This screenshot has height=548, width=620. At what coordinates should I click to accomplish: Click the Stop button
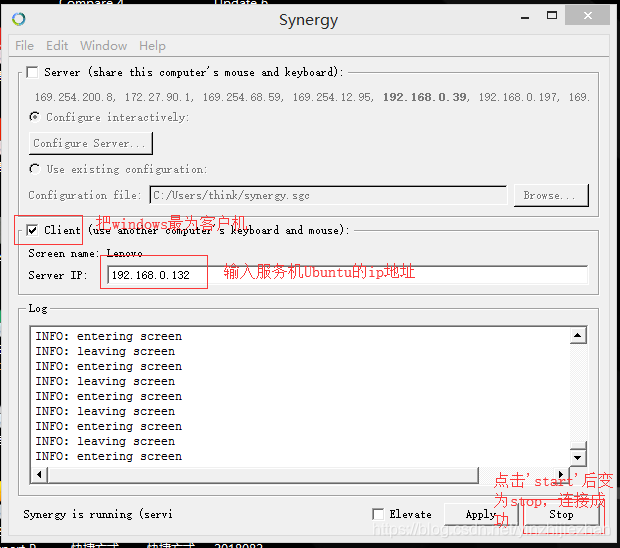coord(561,514)
